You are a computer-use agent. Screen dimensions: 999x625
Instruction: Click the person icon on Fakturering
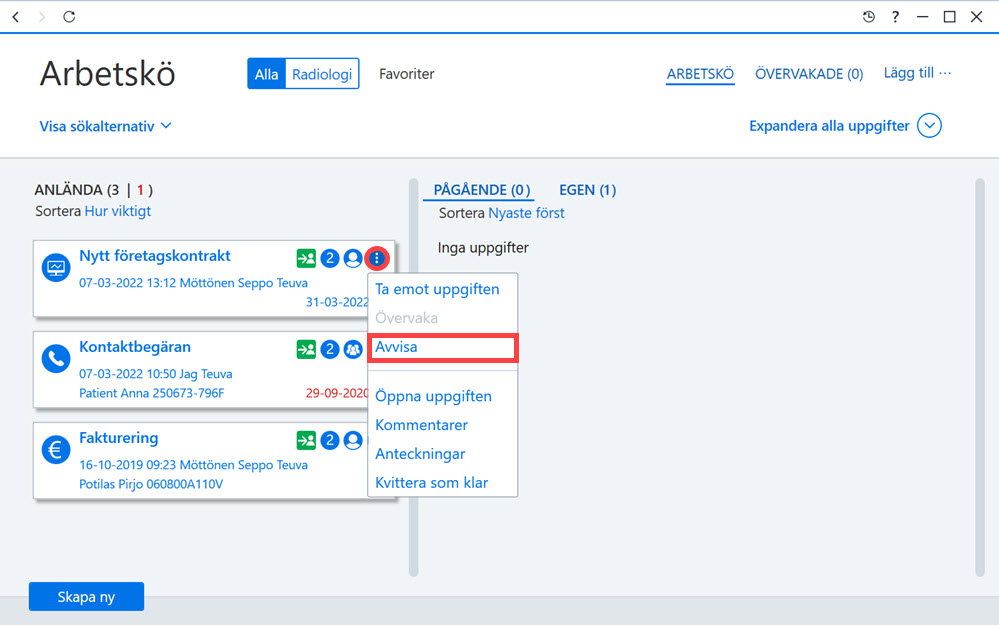coord(353,440)
